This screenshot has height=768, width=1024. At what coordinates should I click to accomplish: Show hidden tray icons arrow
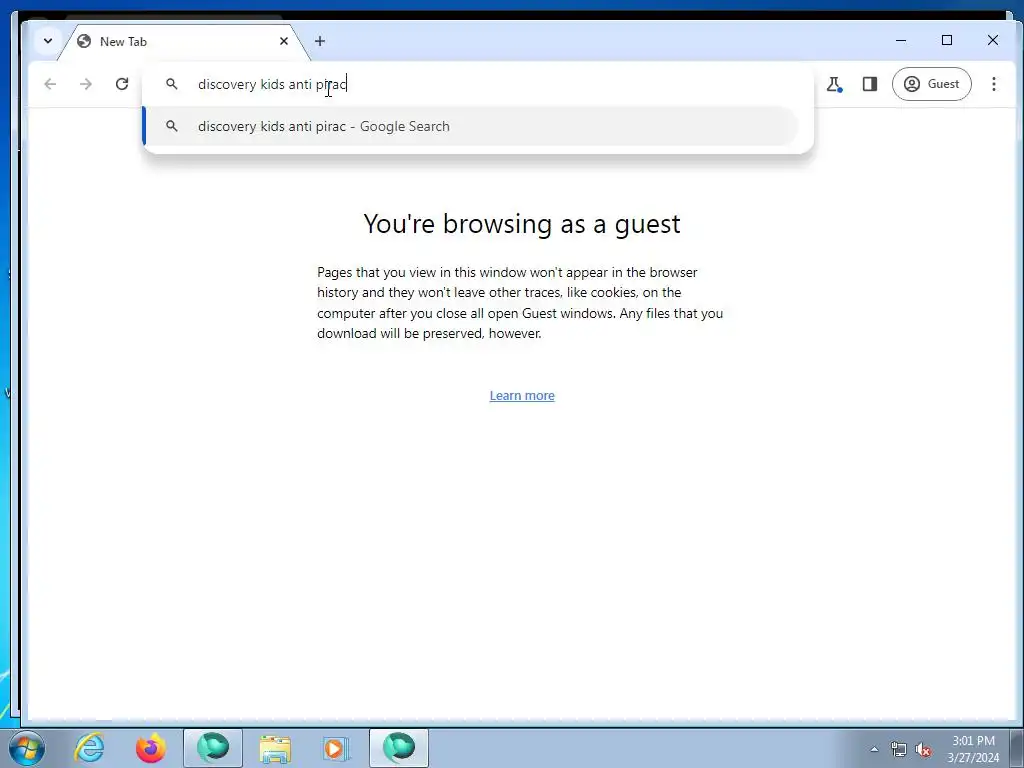[874, 749]
